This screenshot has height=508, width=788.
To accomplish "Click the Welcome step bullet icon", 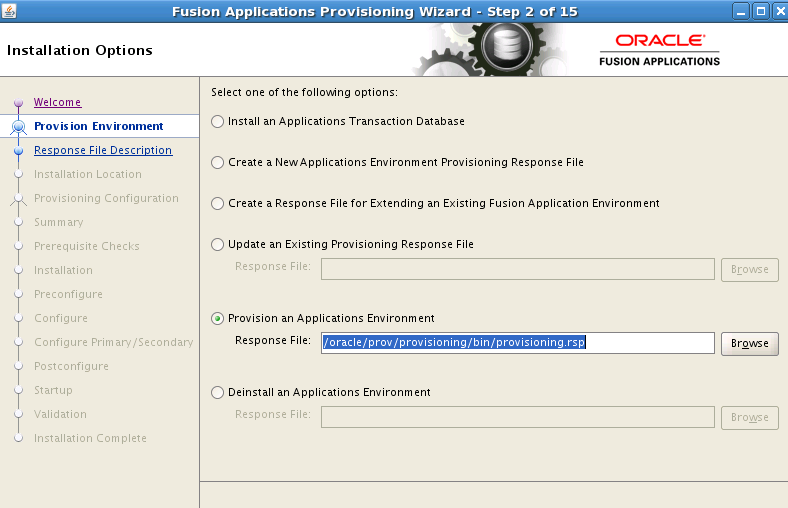I will 18,103.
